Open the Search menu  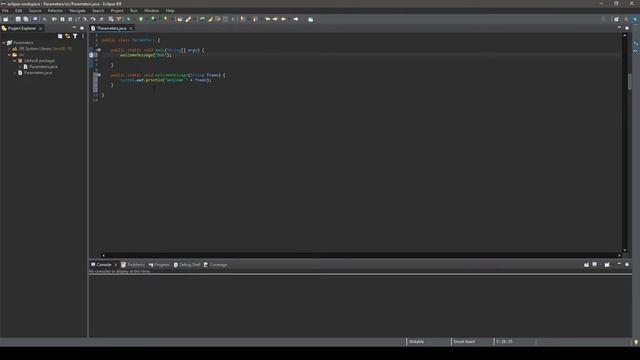tap(98, 11)
